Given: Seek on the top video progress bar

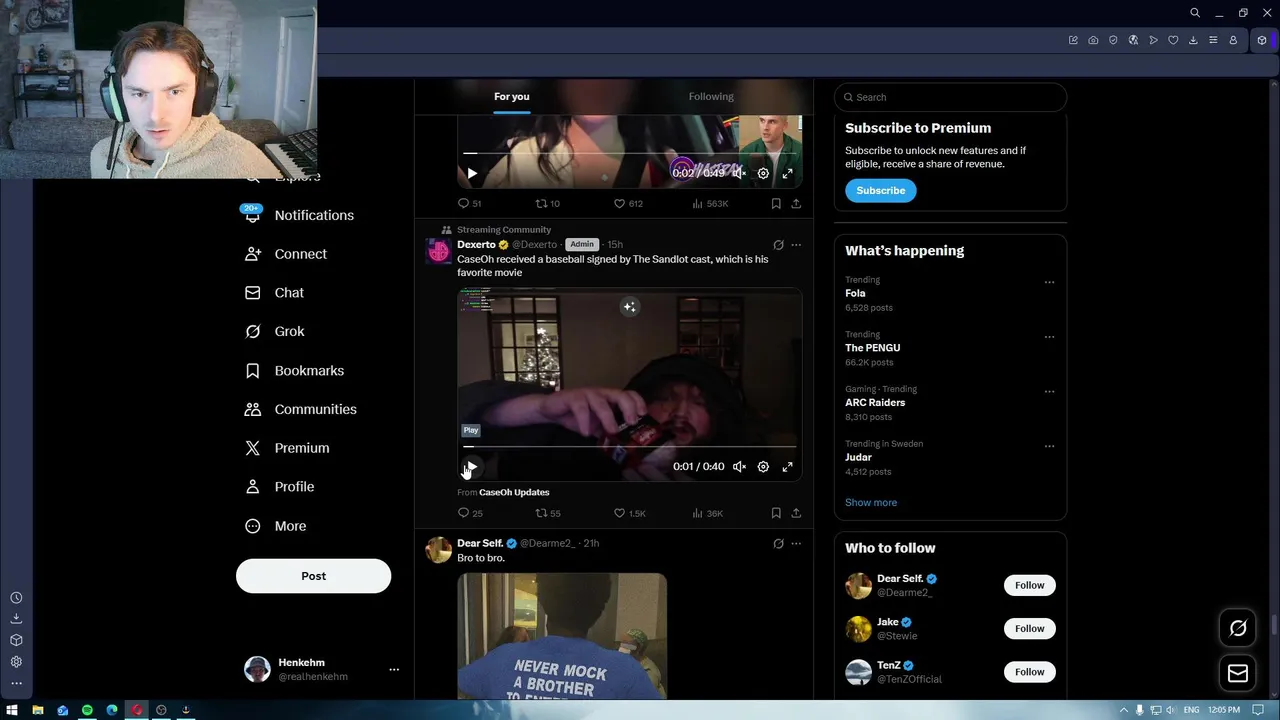Looking at the screenshot, I should pos(629,153).
